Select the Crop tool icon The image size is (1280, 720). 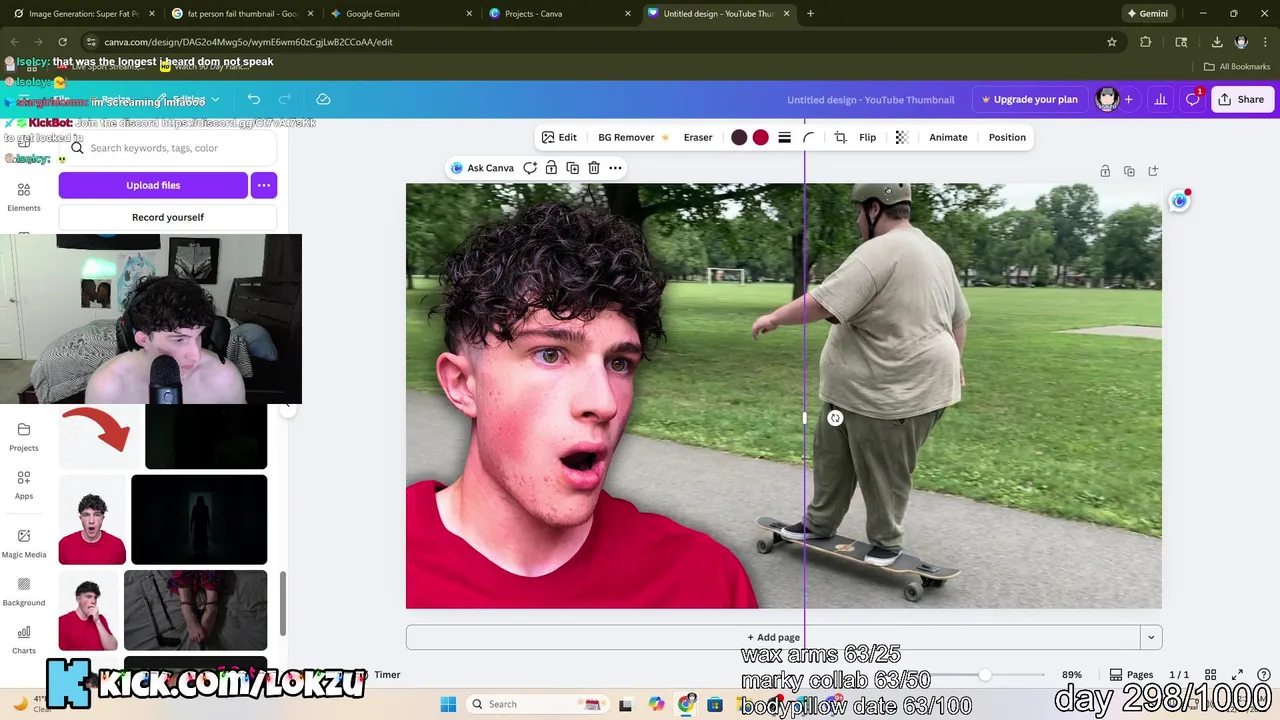[840, 137]
